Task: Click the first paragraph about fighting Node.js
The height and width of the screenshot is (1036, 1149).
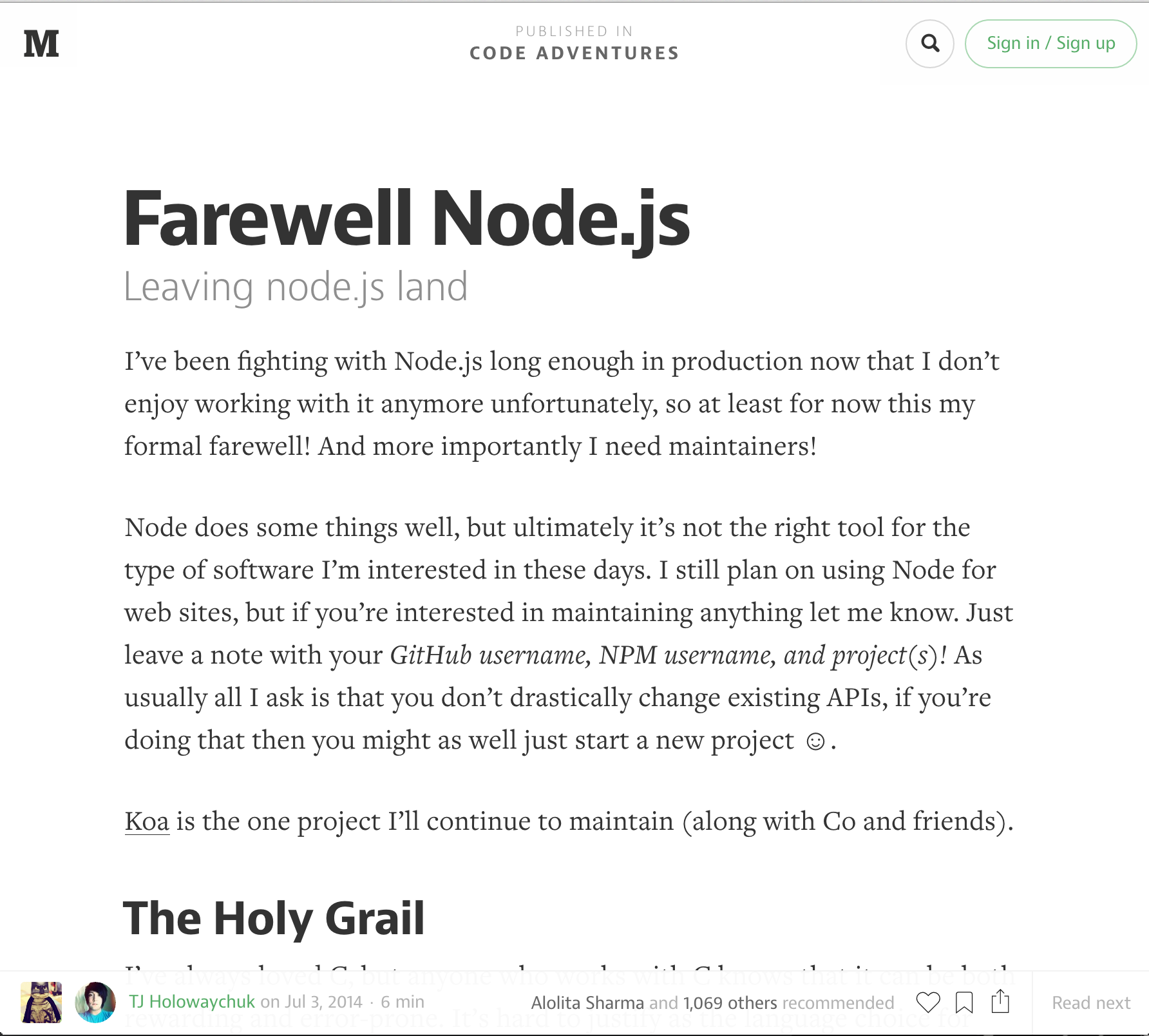Action: tap(562, 404)
